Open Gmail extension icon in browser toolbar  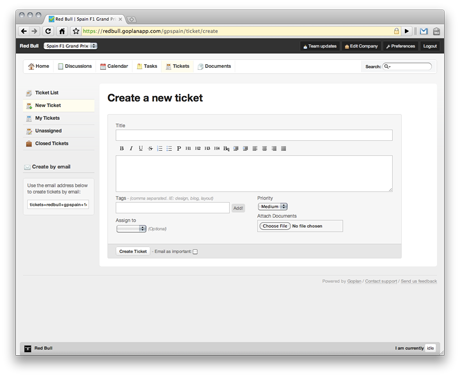point(424,31)
